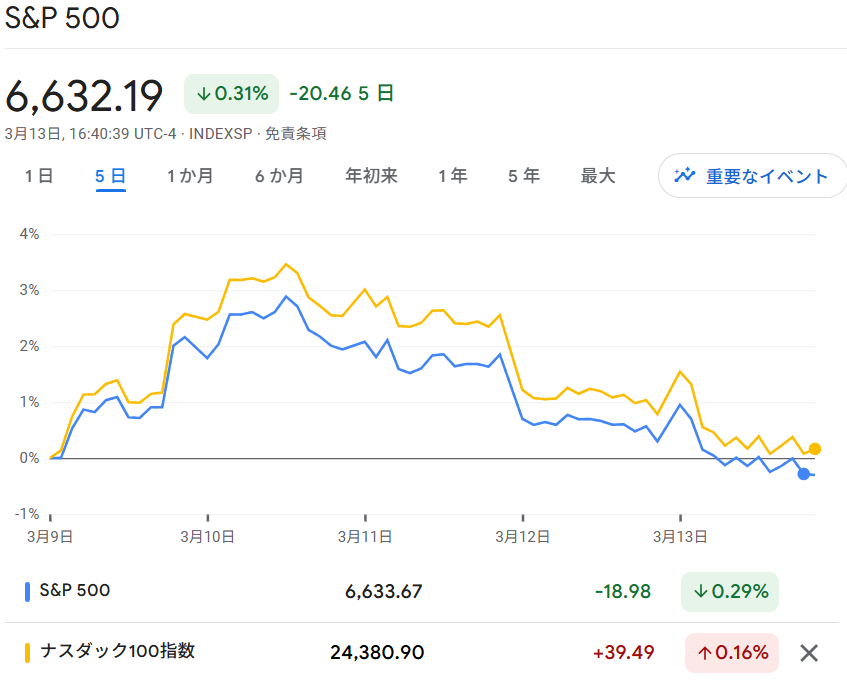Viewport: 847px width, 680px height.
Task: Switch to the 6か月 tab
Action: (x=278, y=175)
